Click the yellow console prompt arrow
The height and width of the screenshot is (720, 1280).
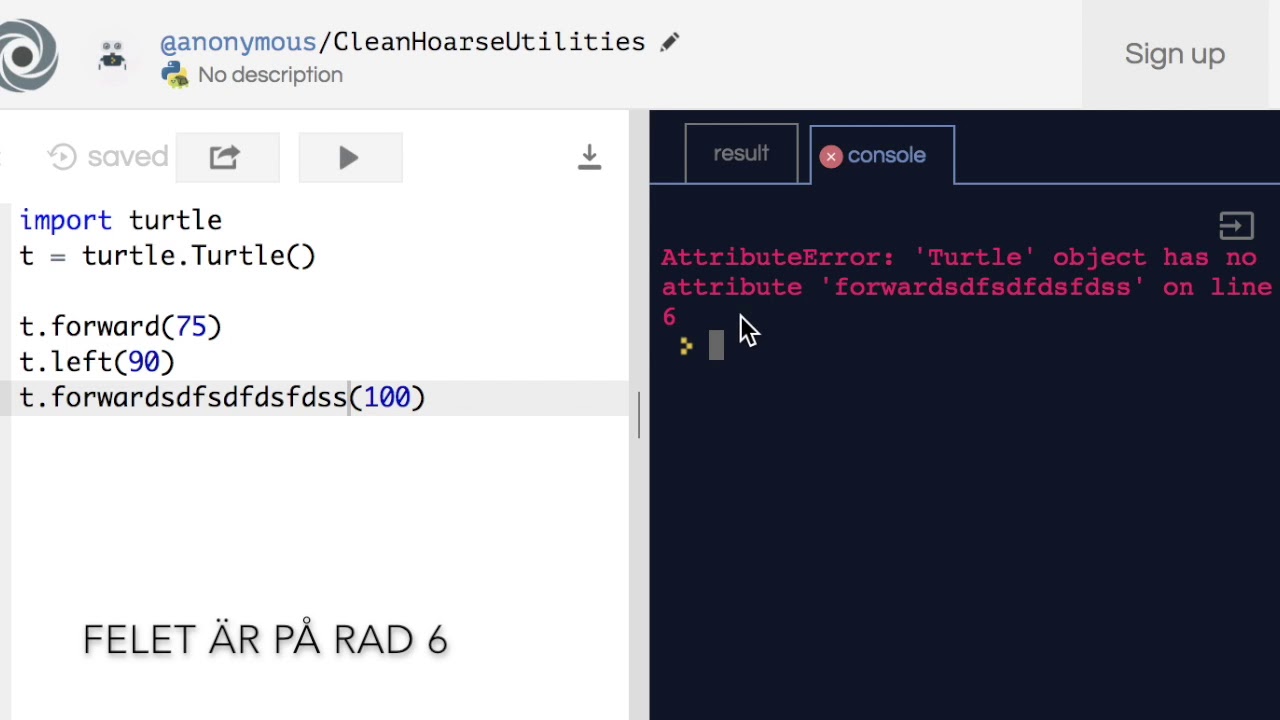click(x=685, y=346)
